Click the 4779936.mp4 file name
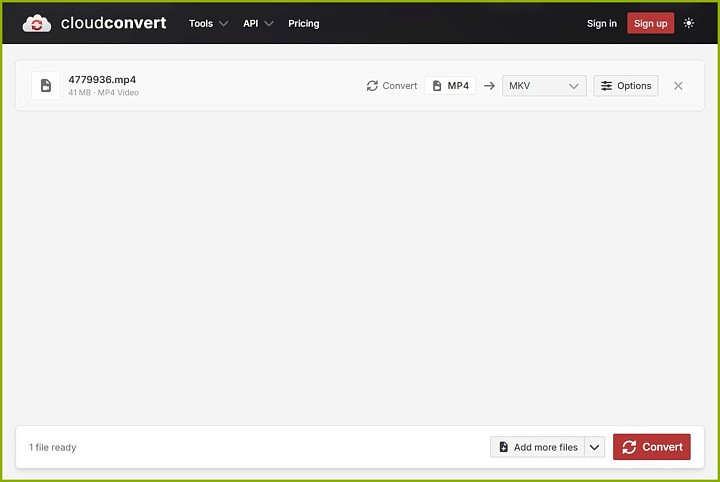This screenshot has height=482, width=720. click(102, 80)
